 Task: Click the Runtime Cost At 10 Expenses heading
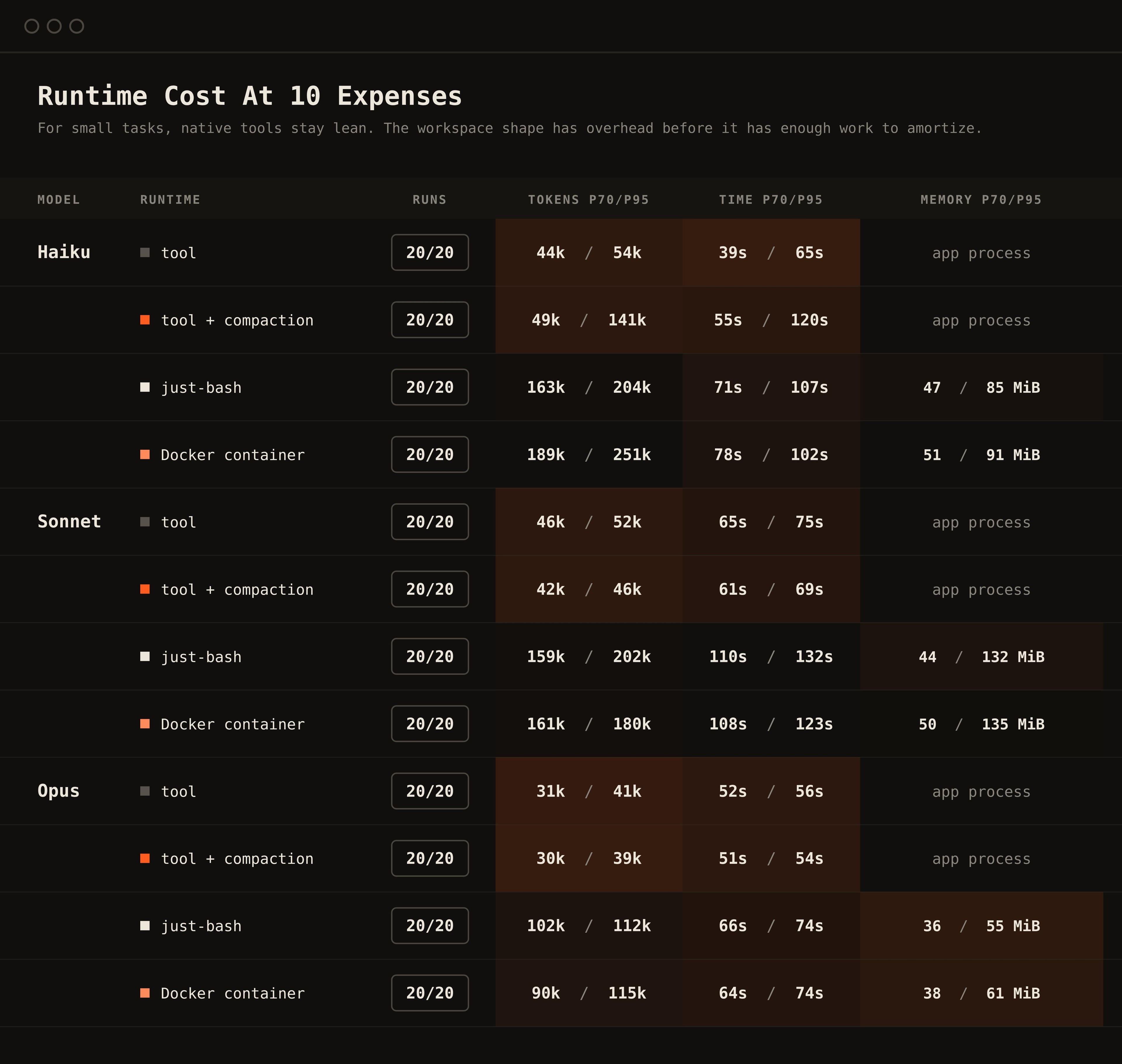(x=250, y=95)
